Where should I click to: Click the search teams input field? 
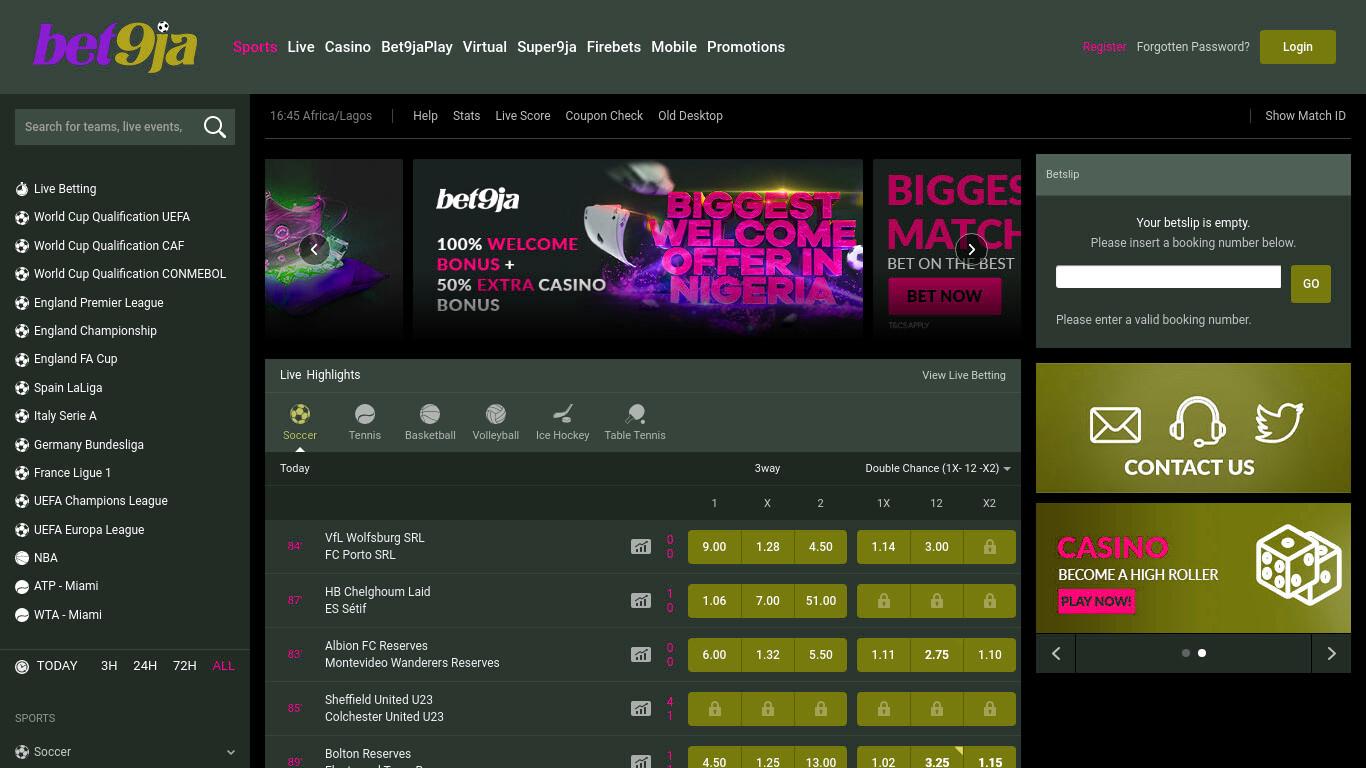[107, 127]
